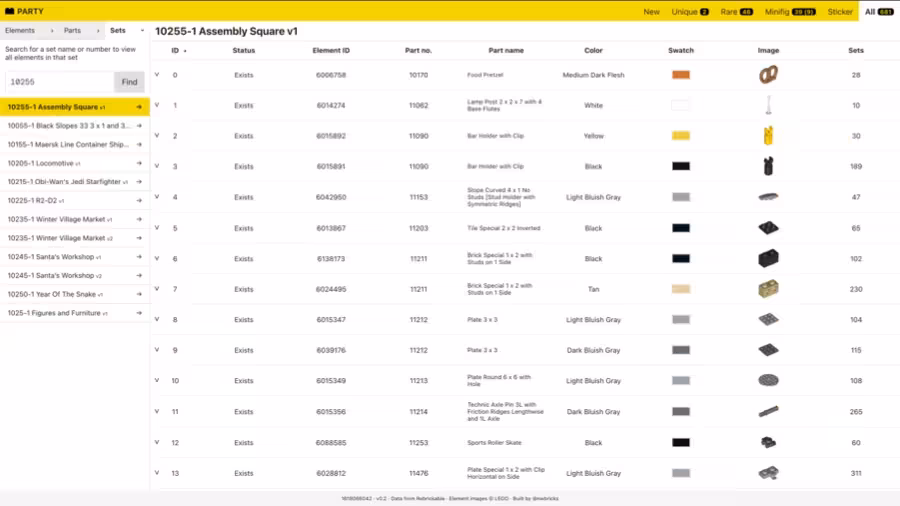Select the Sticker filter tab
Screen dimensions: 900x506
[840, 11]
